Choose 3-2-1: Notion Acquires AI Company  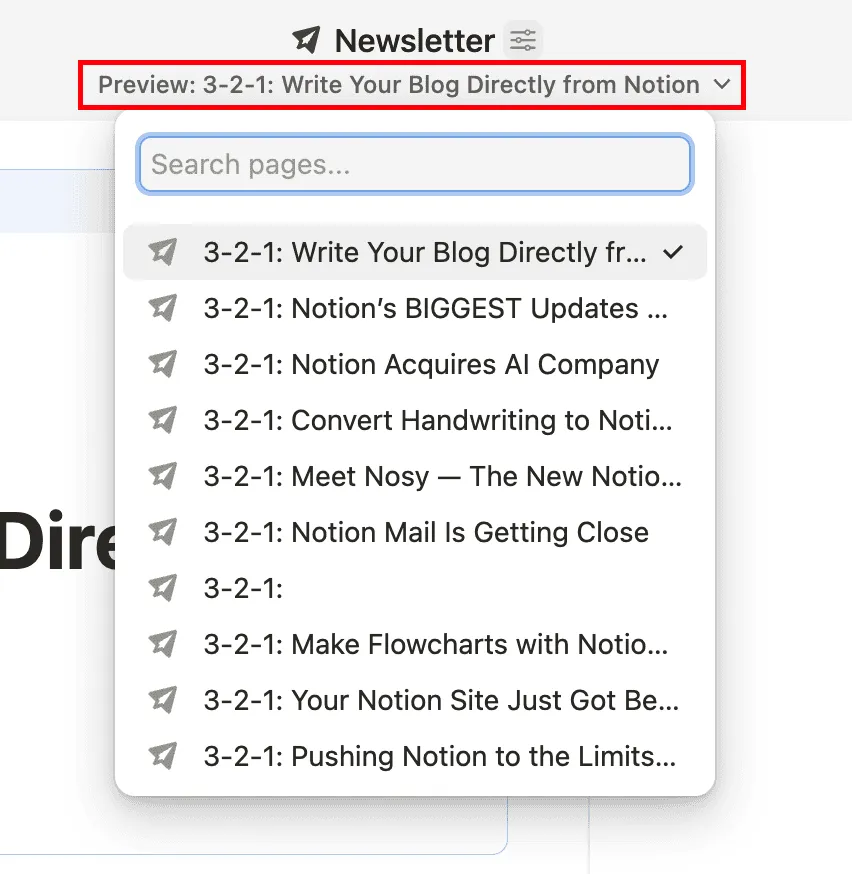[430, 365]
